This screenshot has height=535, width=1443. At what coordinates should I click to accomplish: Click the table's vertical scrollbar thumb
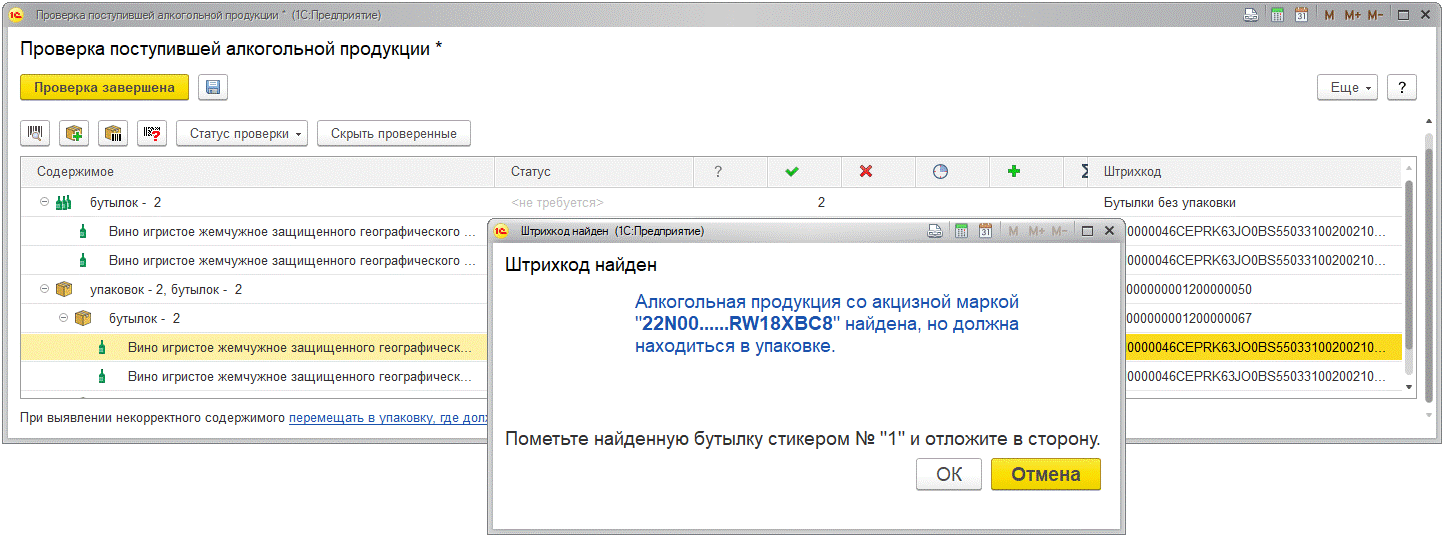pos(1410,264)
